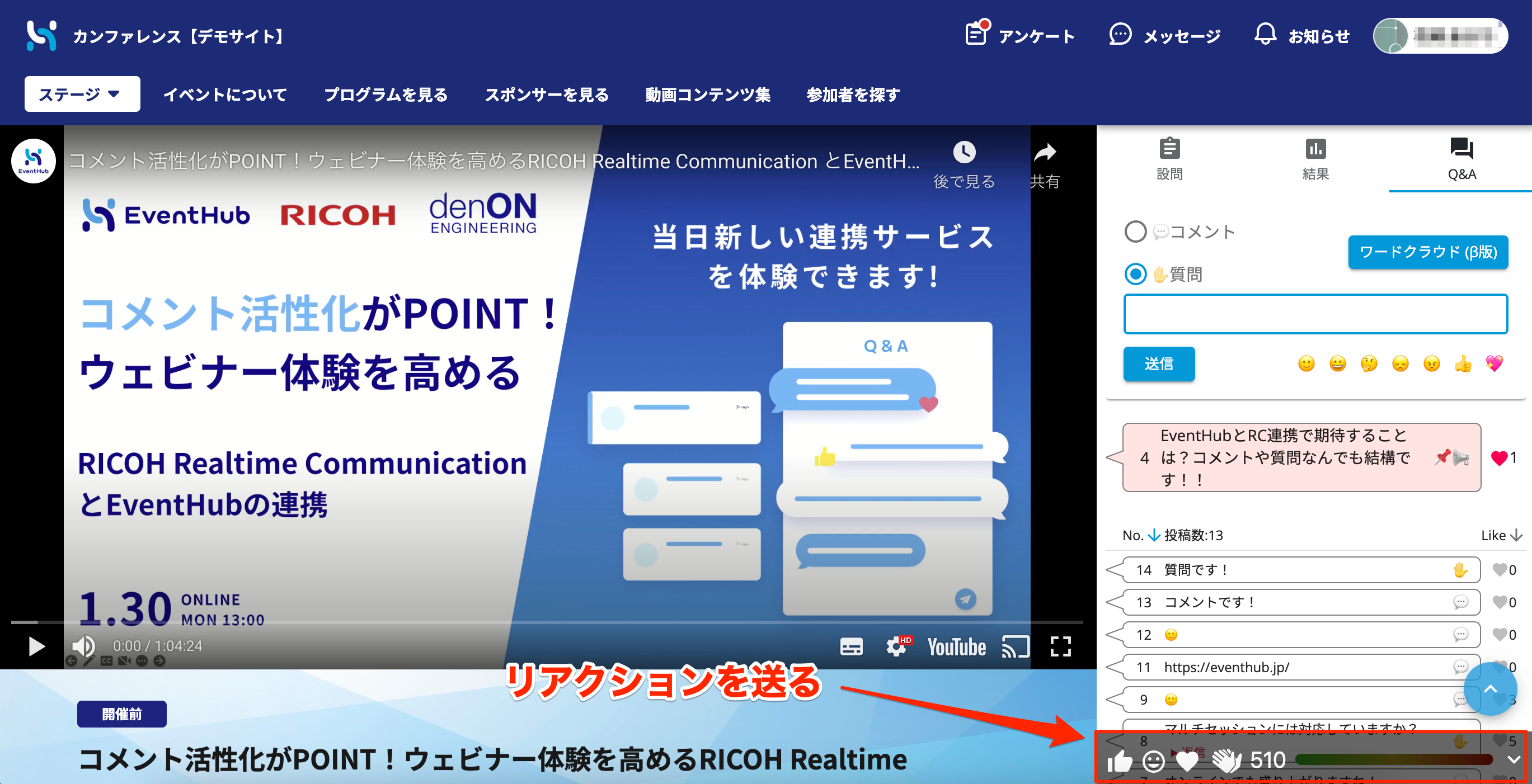Open 動画コンテンツ集 menu
Screen dimensions: 1532x784
(x=708, y=95)
